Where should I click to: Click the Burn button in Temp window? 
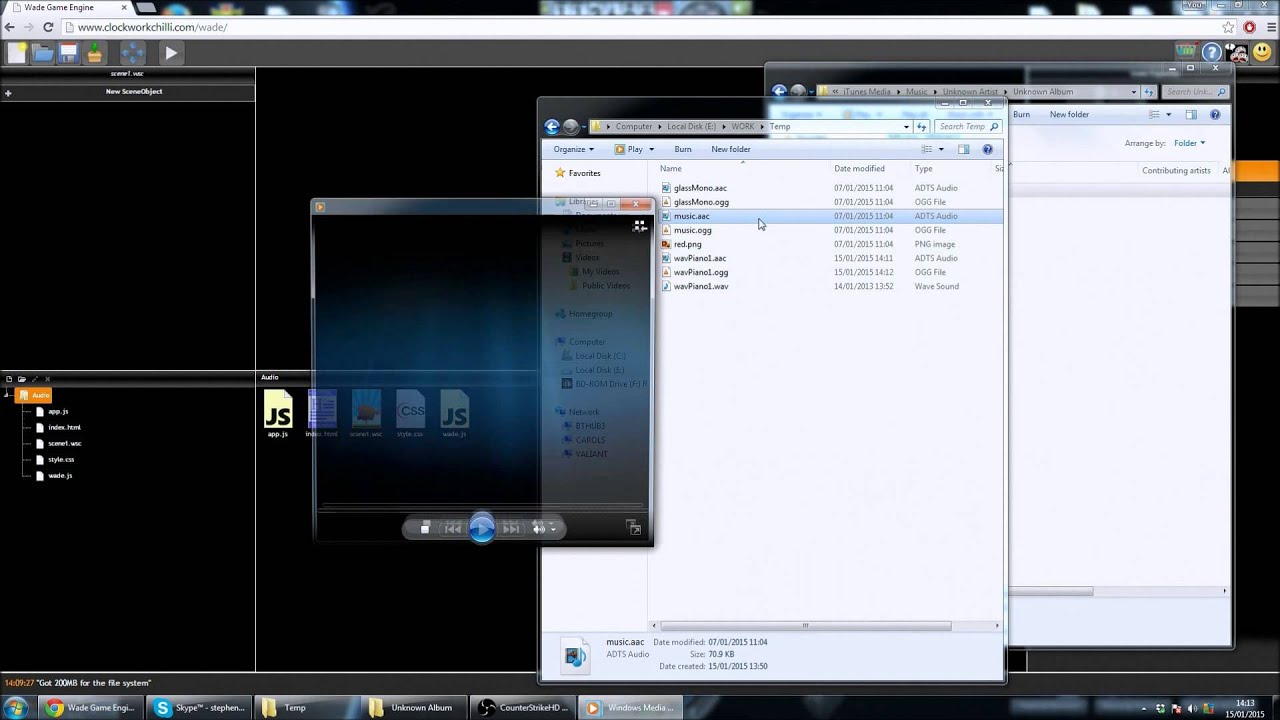click(683, 149)
